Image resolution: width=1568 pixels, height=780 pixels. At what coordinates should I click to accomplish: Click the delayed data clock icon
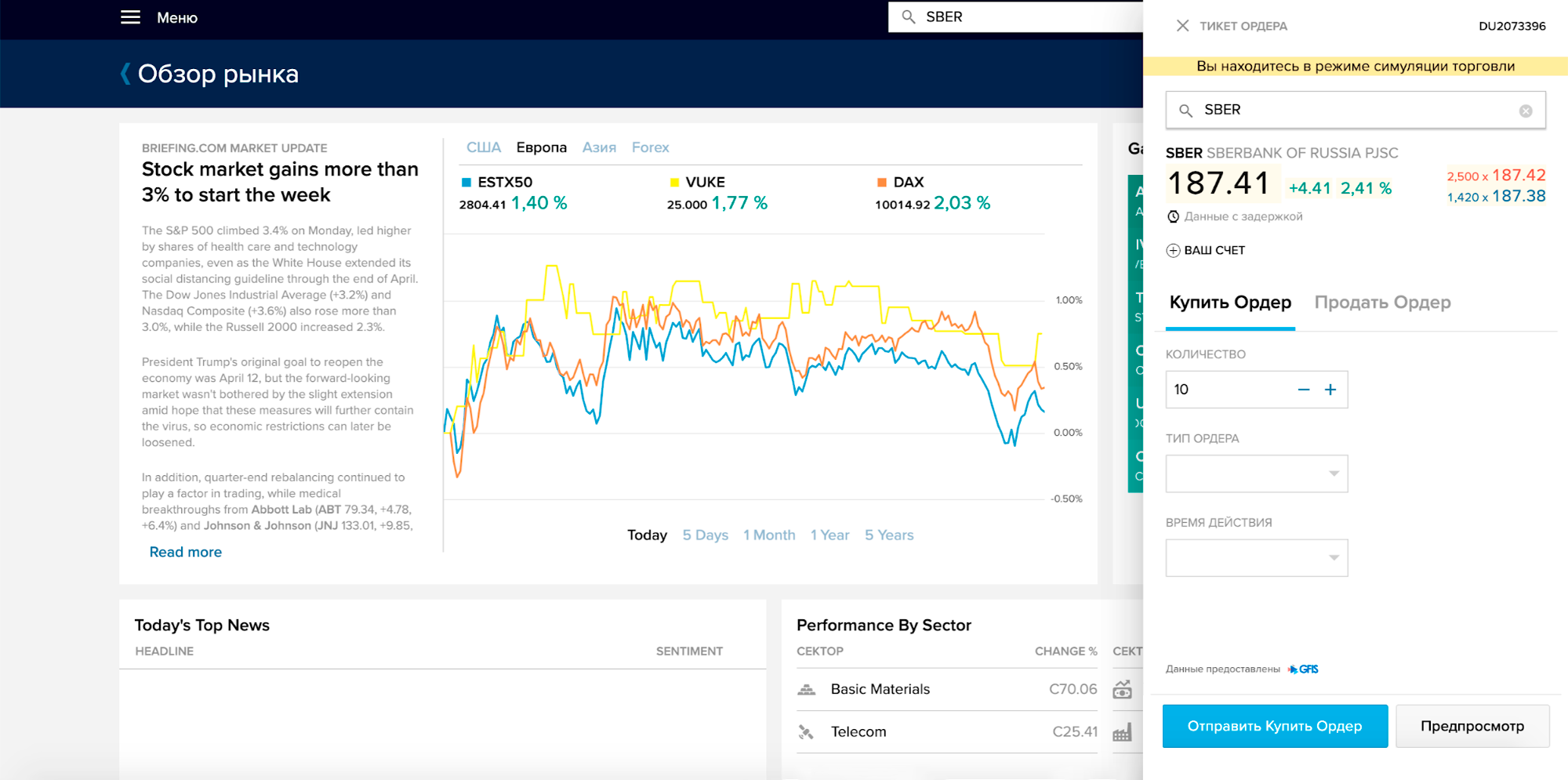(1173, 216)
